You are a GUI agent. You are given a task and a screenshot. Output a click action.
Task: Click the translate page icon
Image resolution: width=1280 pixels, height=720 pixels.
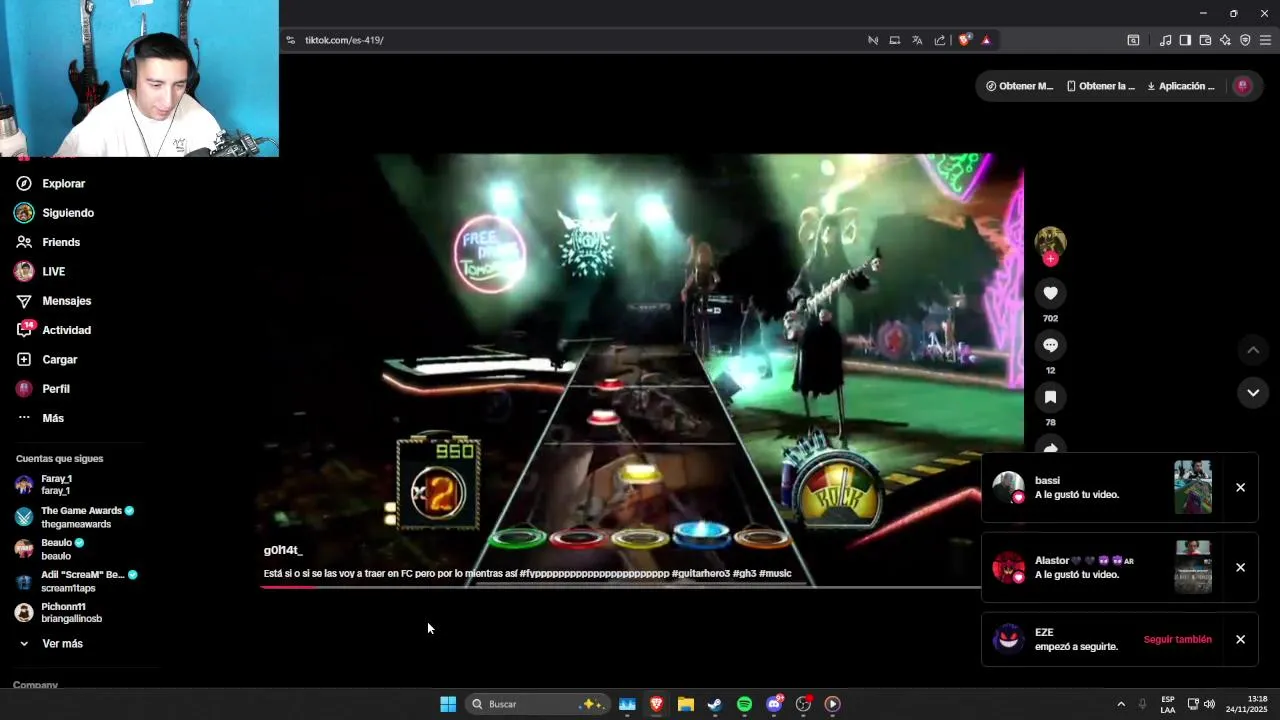917,40
